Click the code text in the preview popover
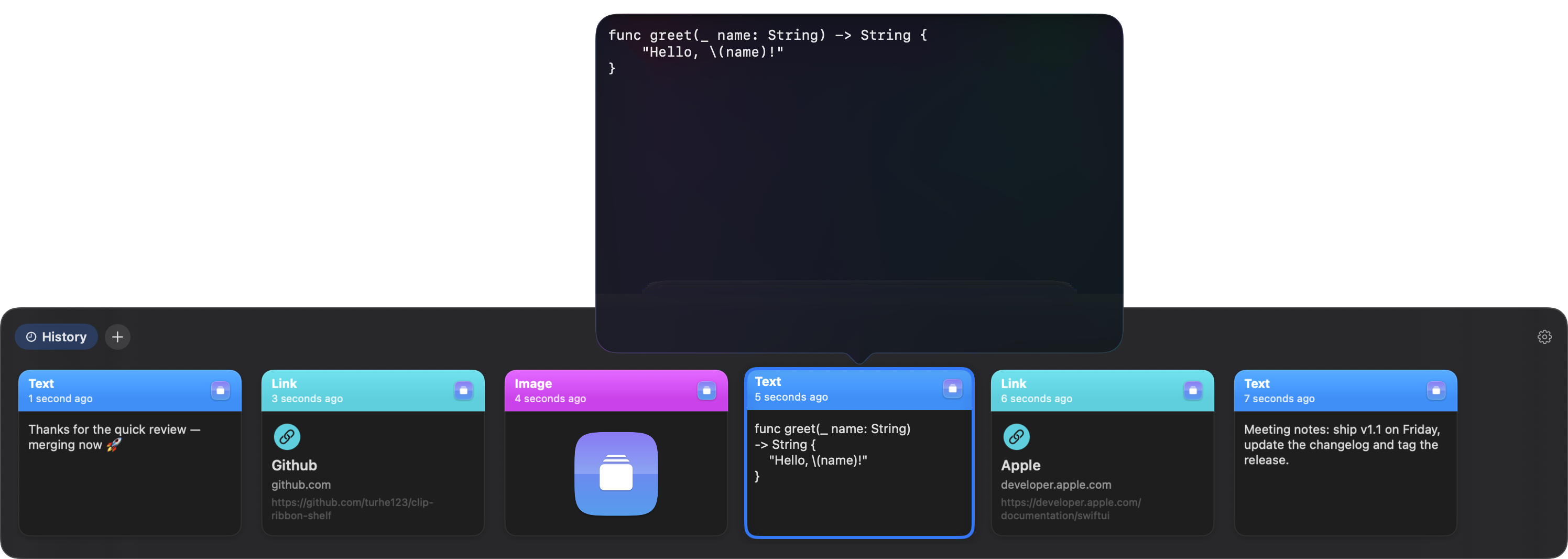Viewport: 1568px width, 559px height. pos(768,52)
